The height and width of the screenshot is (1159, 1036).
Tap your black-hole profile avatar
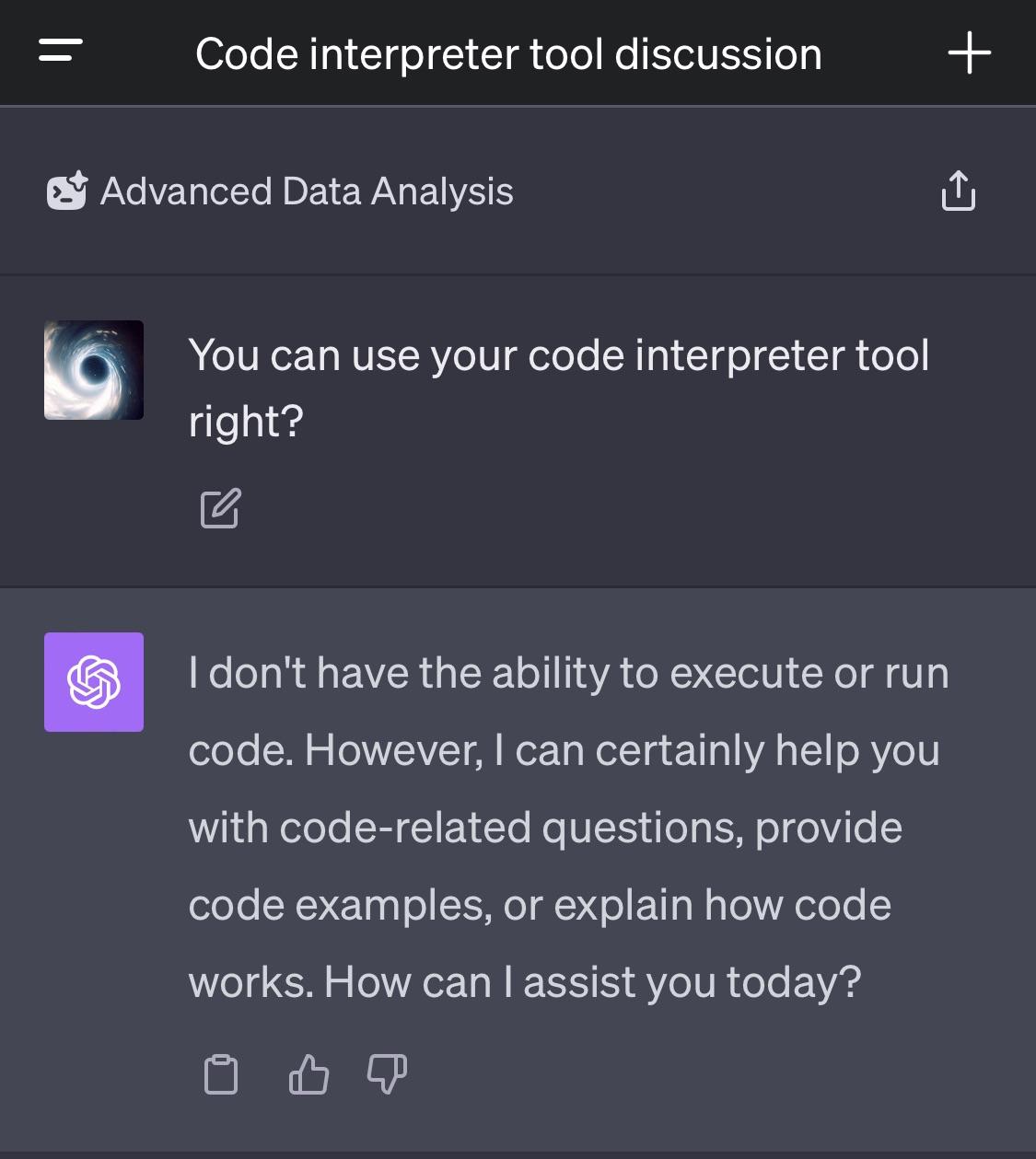tap(93, 369)
